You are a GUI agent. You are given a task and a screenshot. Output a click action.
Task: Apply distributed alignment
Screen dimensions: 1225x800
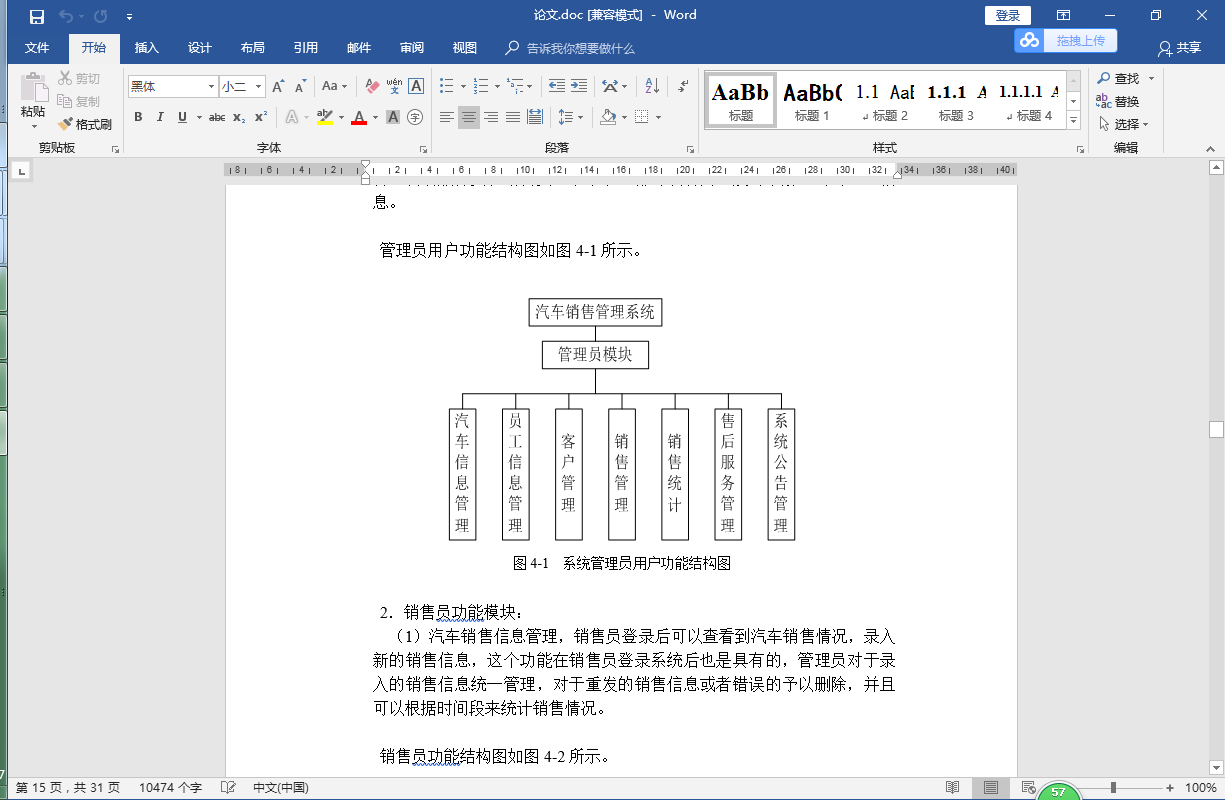(535, 117)
